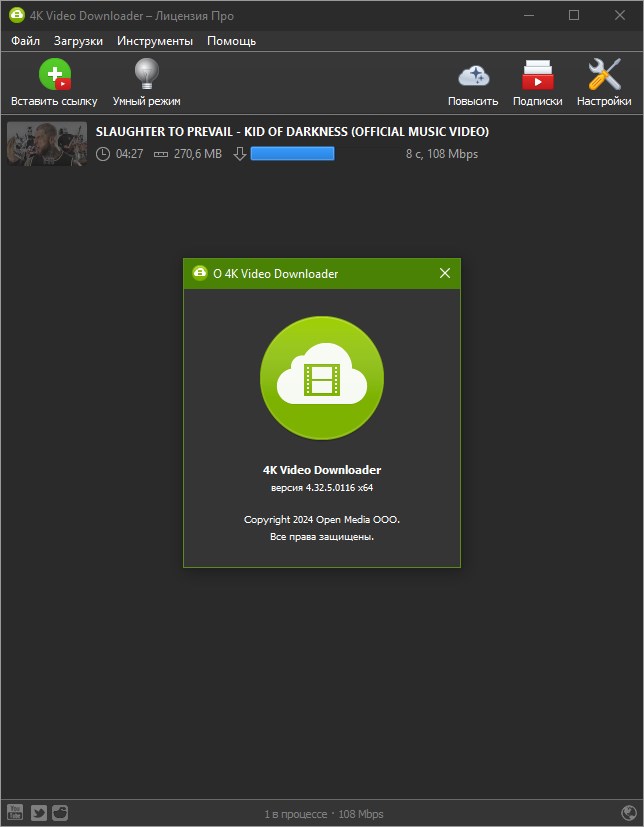Close the main 4K Video Downloader window
Screen dimensions: 644x827
(620, 15)
